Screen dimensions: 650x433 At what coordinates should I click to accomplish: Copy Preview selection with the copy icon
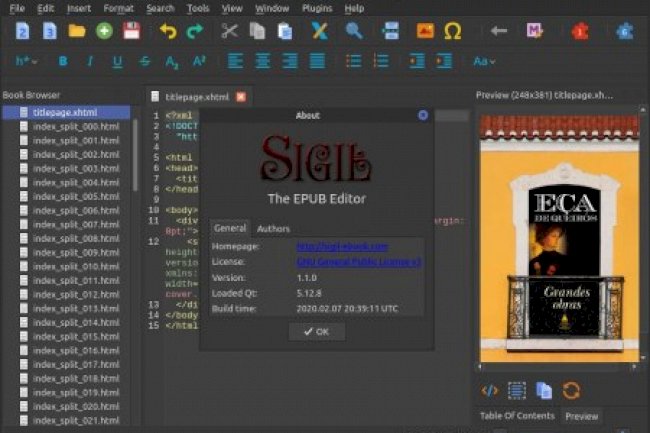544,391
